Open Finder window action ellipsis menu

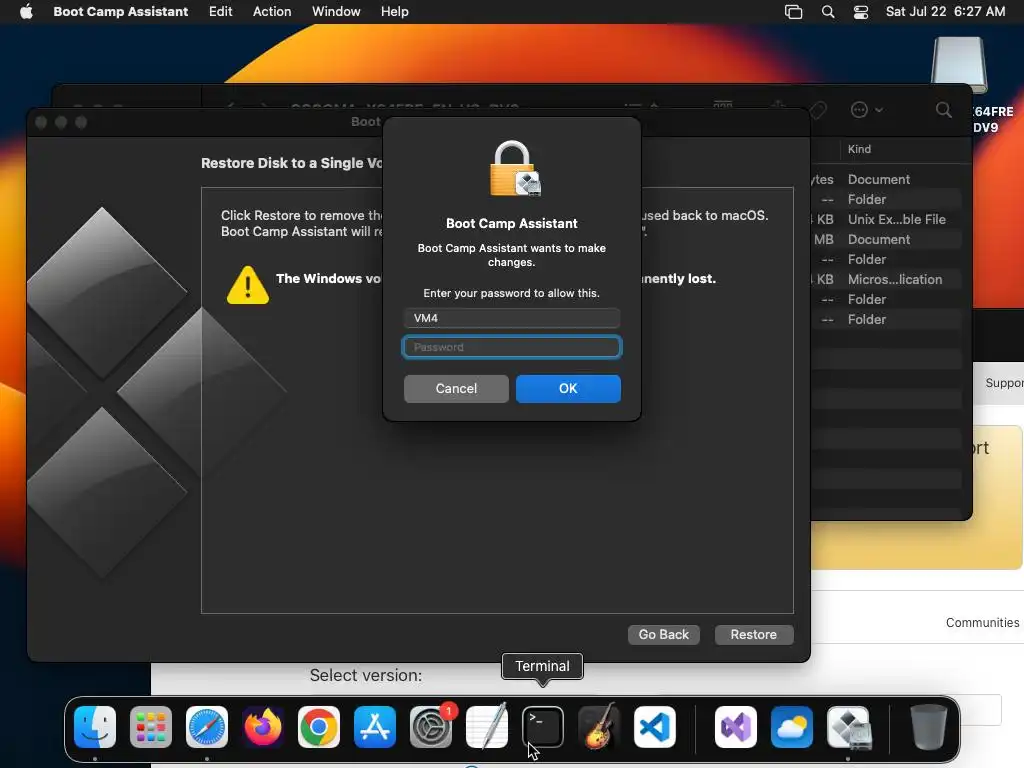coord(866,110)
